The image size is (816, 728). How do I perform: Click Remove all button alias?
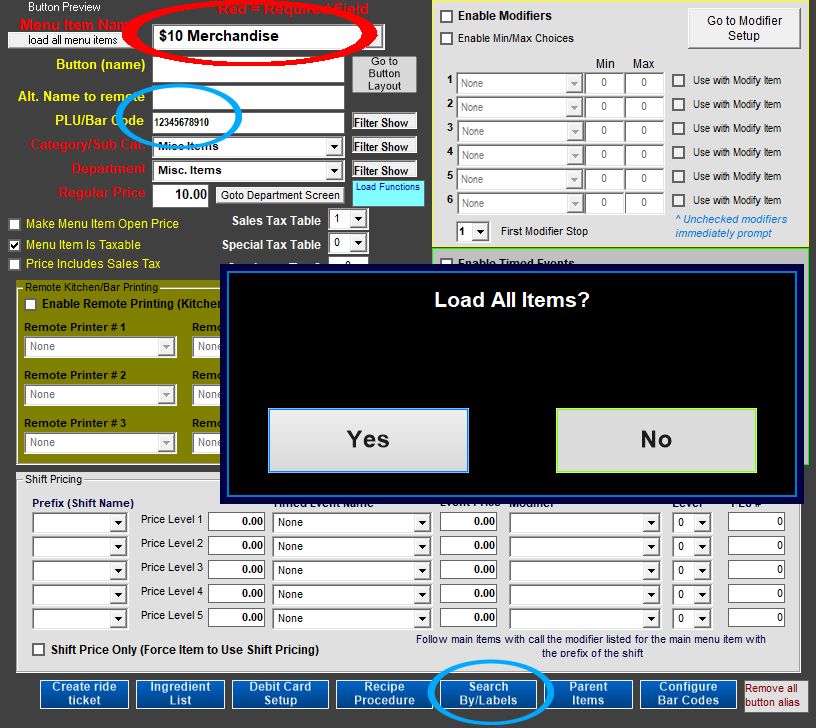click(x=771, y=695)
